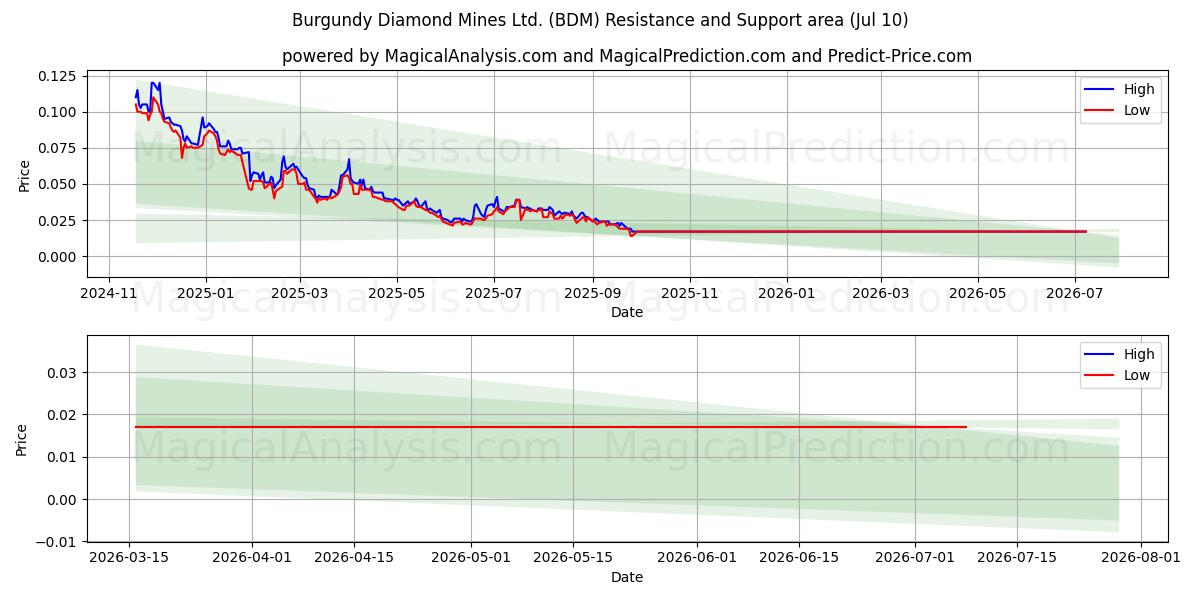Click the '2025-07' x-axis label
The height and width of the screenshot is (600, 1200).
494,295
